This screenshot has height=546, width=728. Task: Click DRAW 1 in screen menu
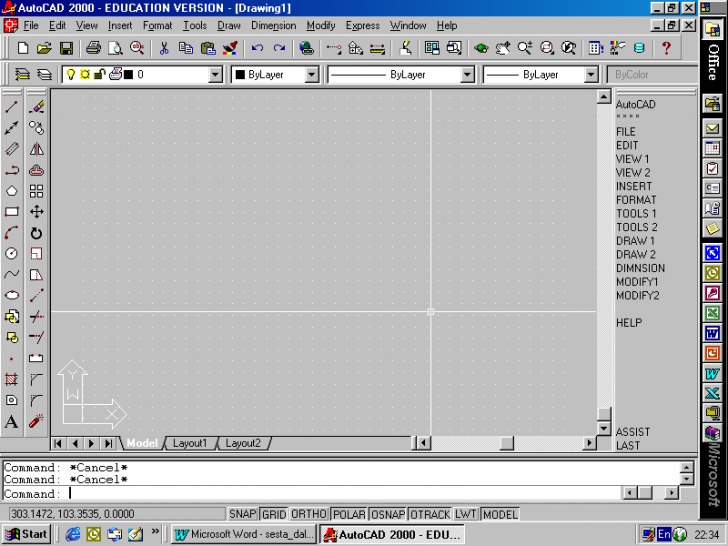pos(635,241)
